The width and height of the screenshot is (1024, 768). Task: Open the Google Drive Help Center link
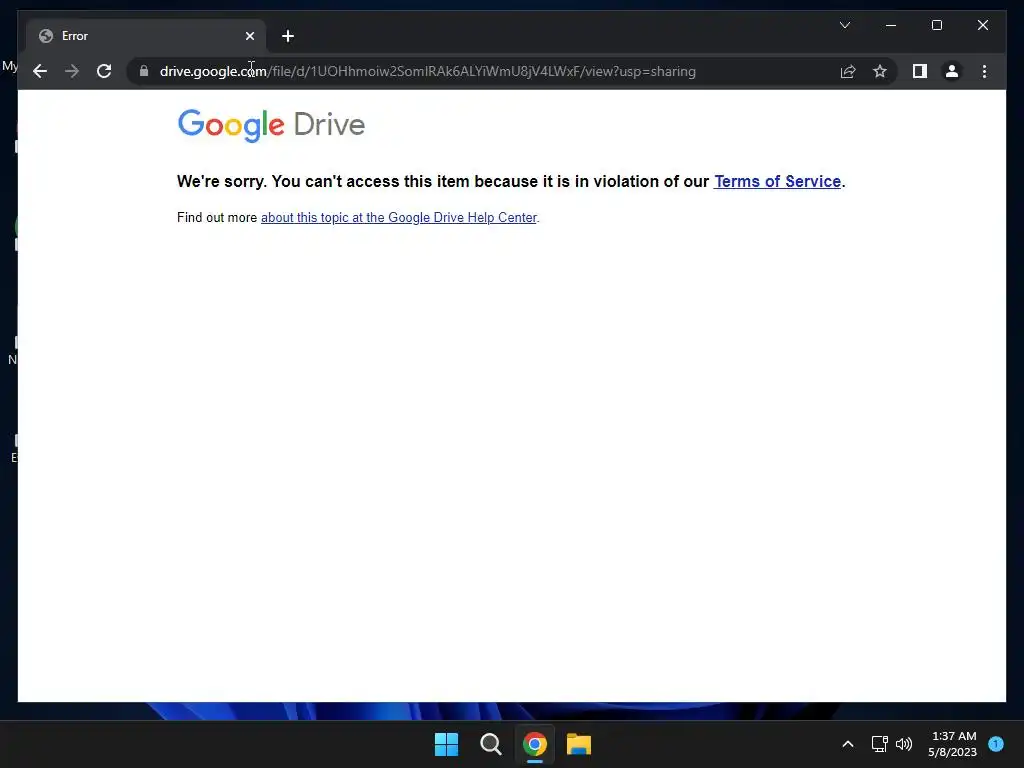tap(398, 217)
